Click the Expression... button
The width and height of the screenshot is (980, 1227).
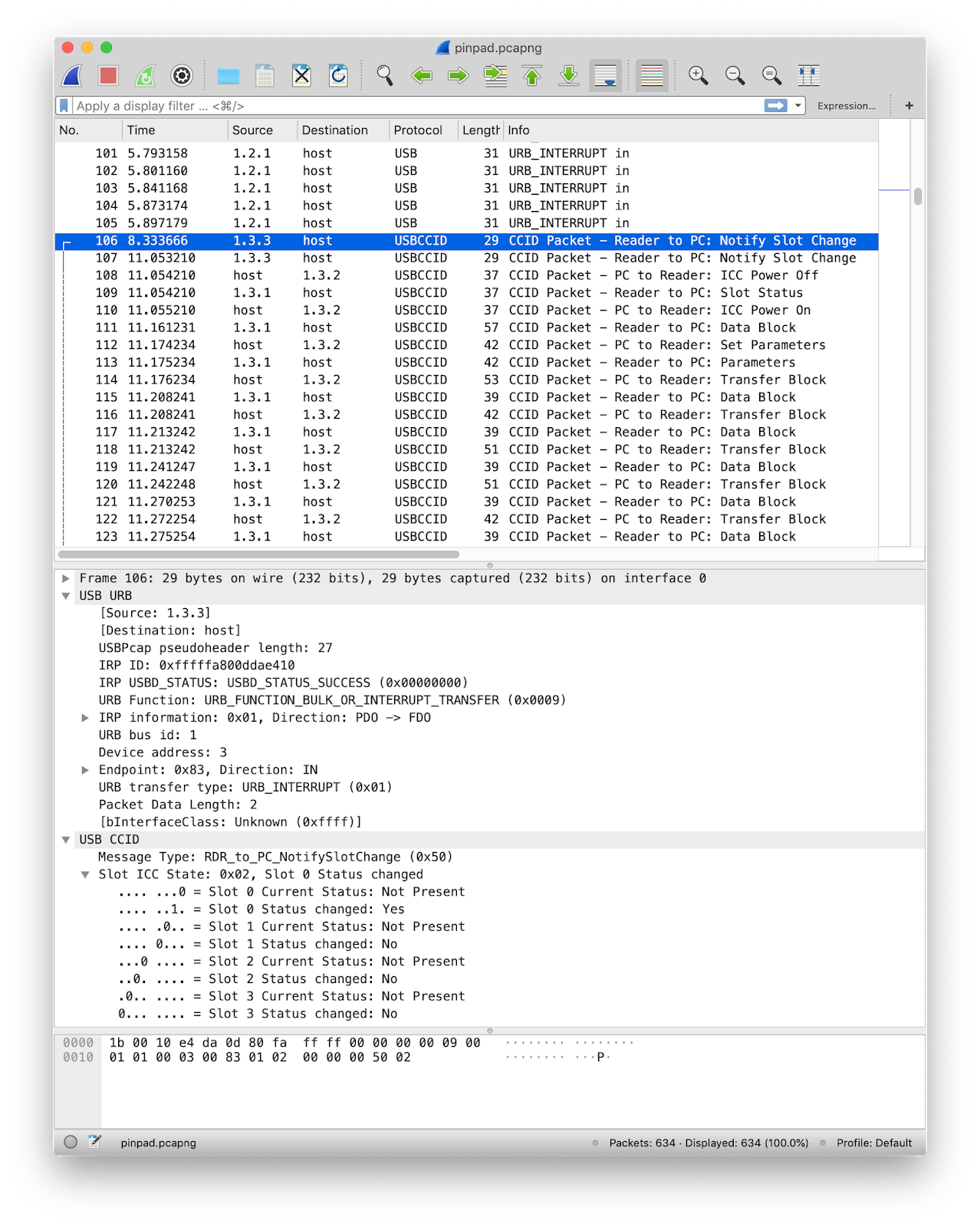point(847,106)
